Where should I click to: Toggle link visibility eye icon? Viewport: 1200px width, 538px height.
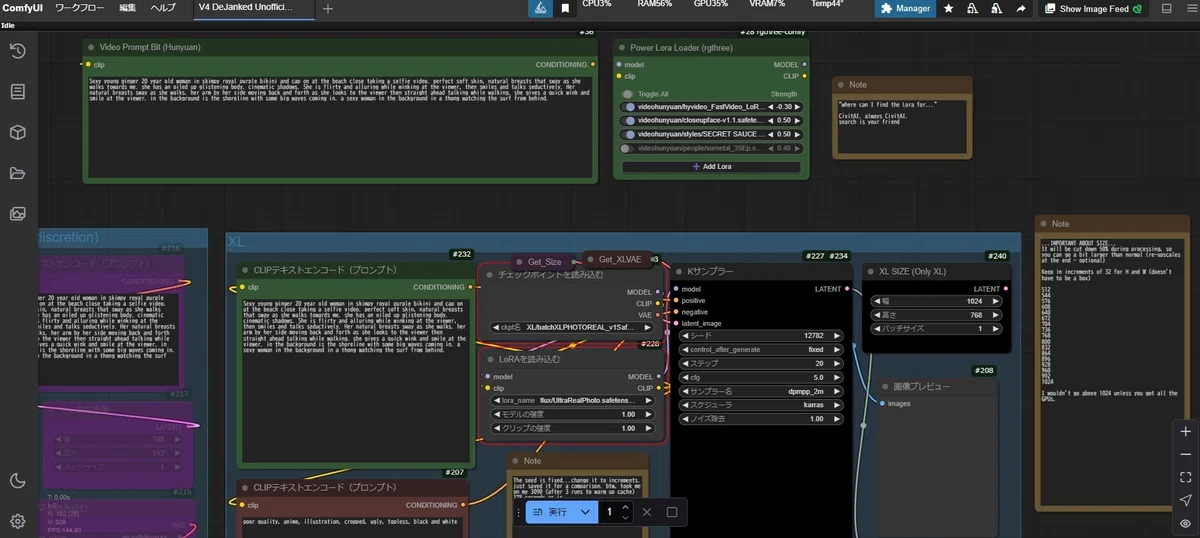tap(1185, 523)
